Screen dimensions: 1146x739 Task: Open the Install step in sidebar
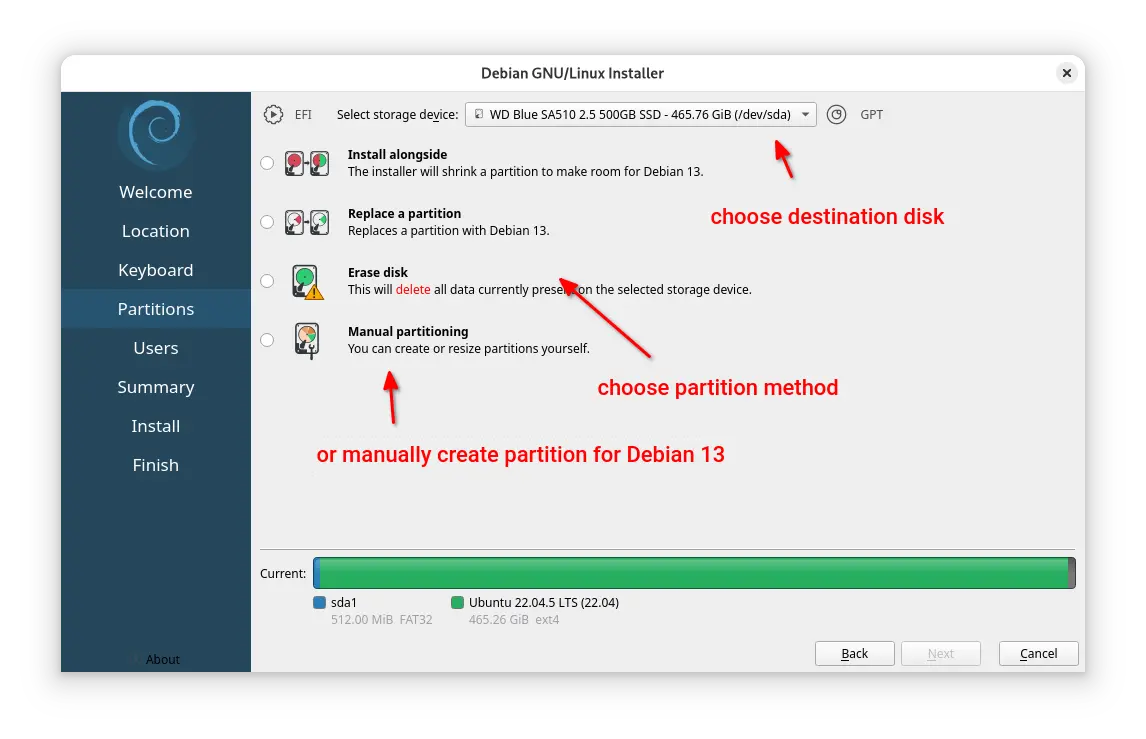click(x=156, y=426)
